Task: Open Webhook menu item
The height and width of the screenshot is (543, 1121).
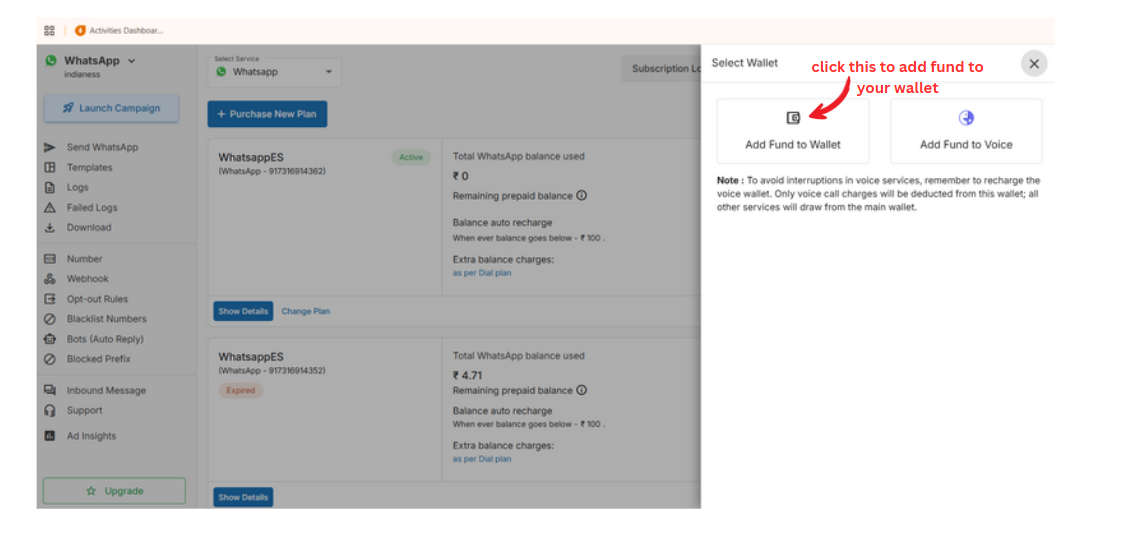Action: (x=87, y=279)
